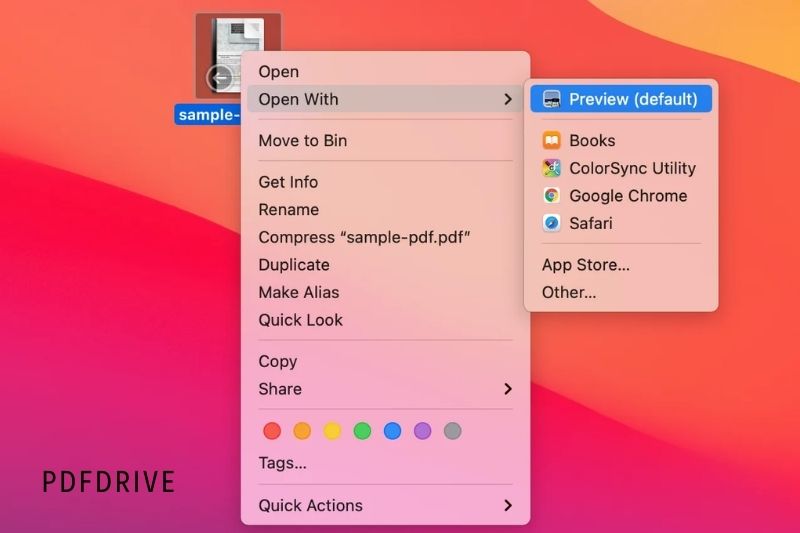The height and width of the screenshot is (533, 800).
Task: Open the Share submenu entry
Action: coord(385,388)
